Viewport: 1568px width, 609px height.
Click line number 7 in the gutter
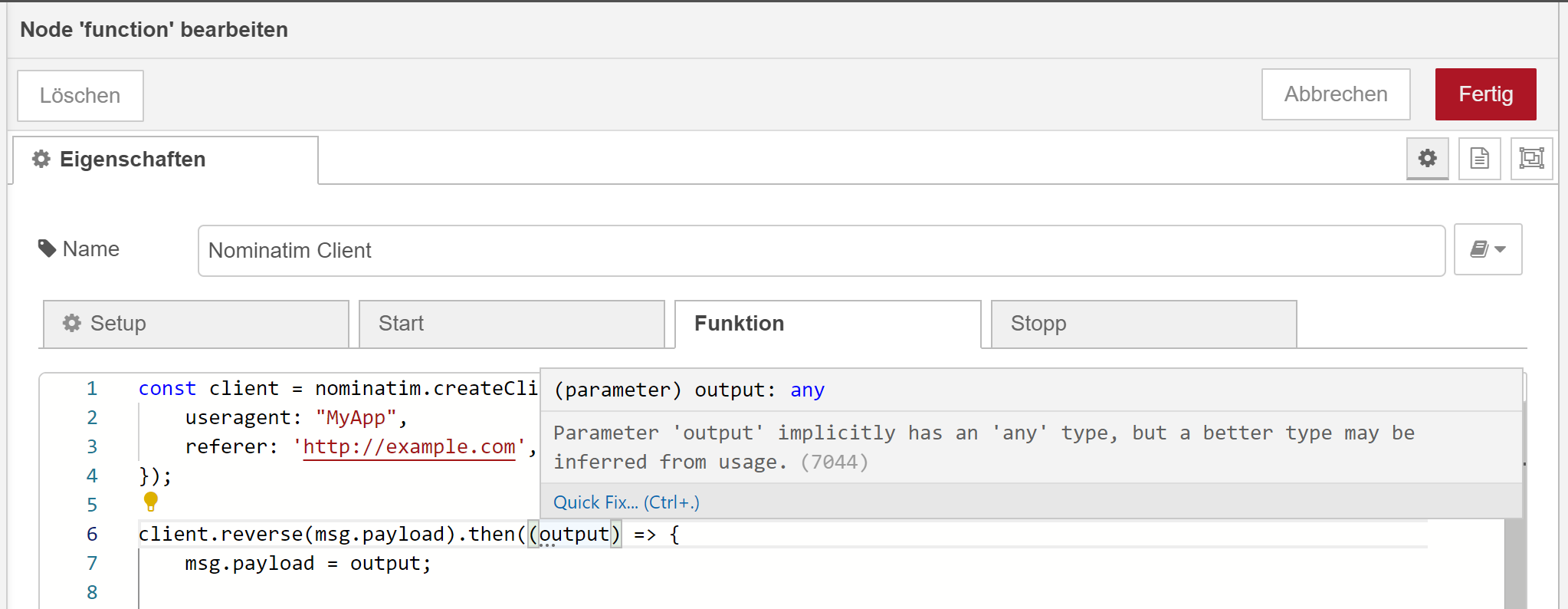92,564
